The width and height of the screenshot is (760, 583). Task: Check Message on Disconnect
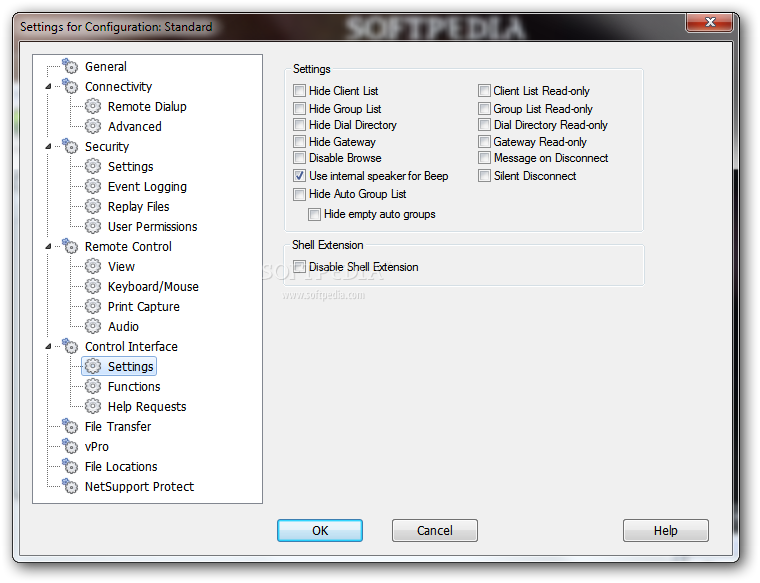point(484,158)
